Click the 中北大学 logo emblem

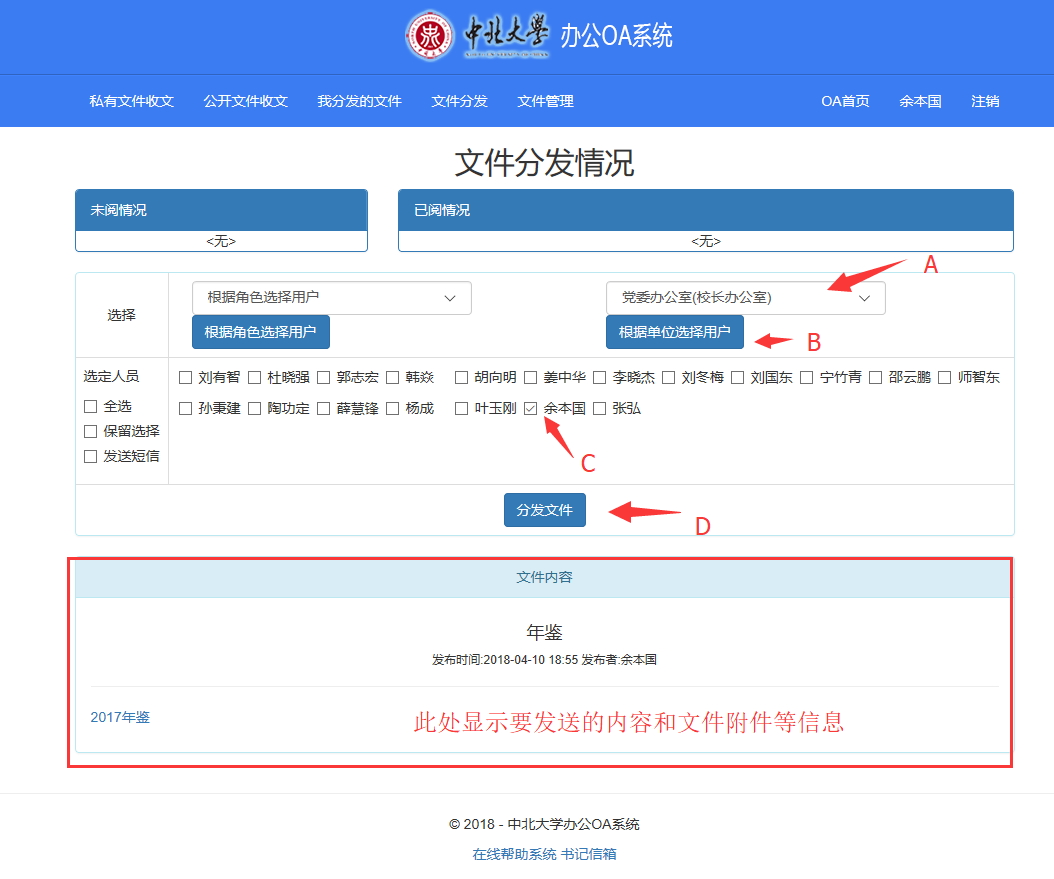pyautogui.click(x=430, y=36)
